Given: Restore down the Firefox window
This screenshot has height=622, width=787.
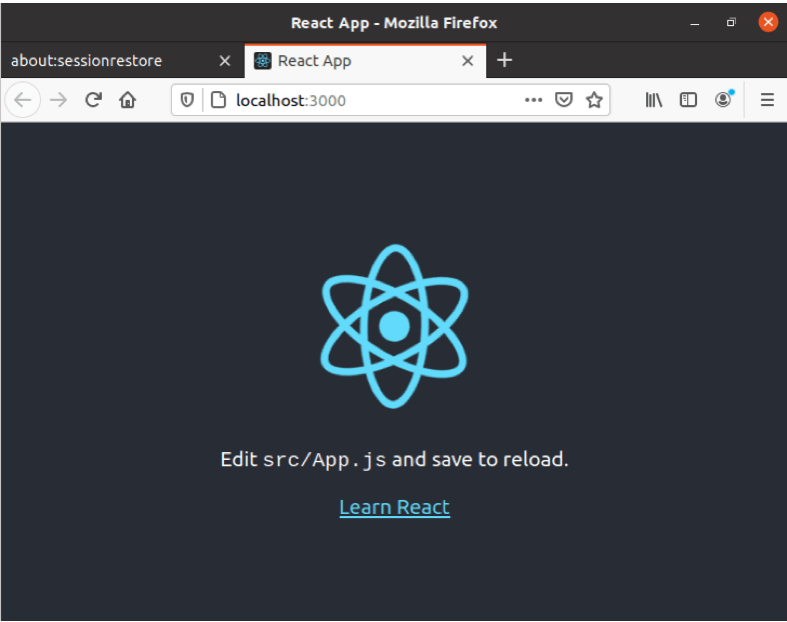Looking at the screenshot, I should click(x=731, y=23).
